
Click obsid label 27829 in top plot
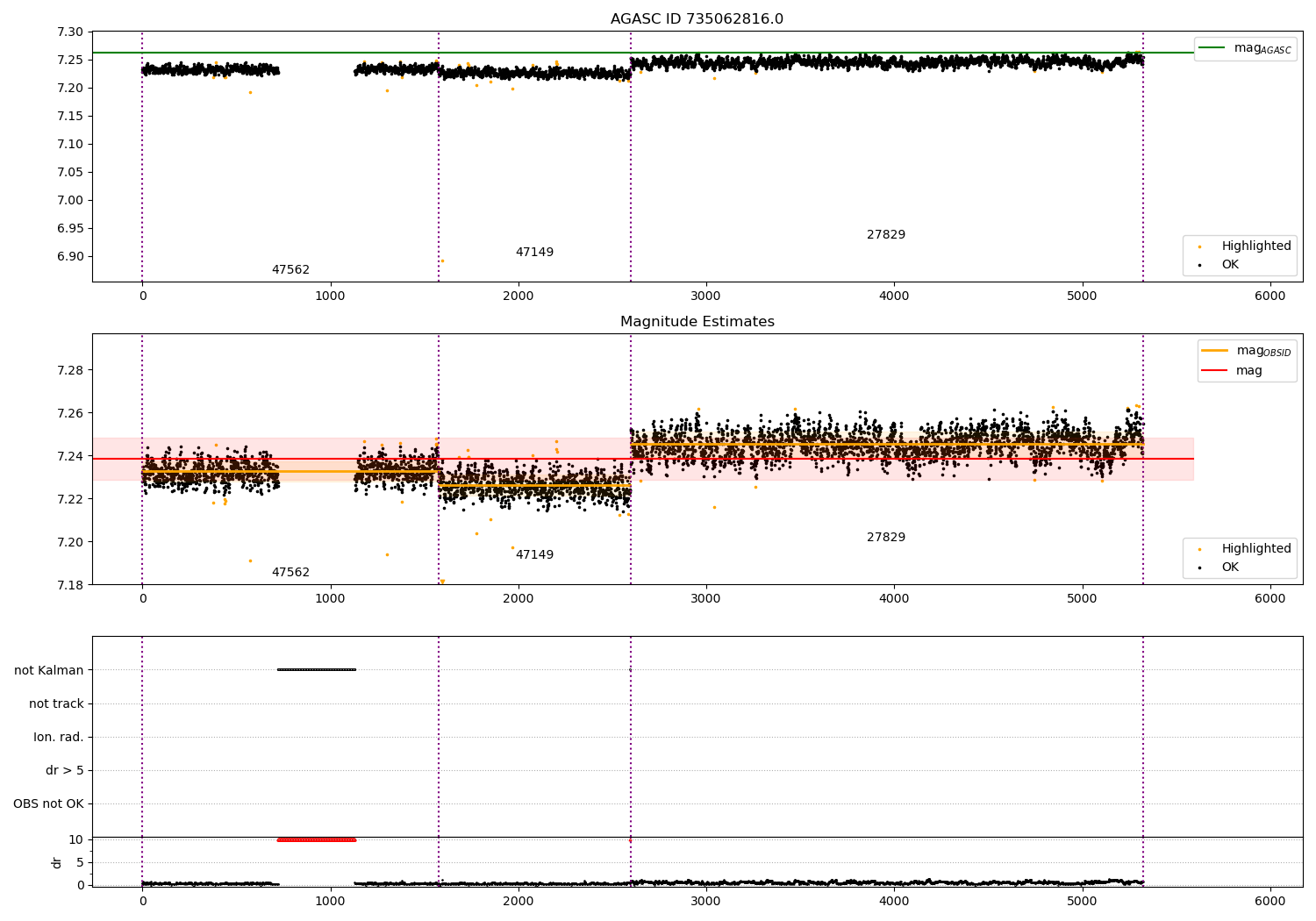click(x=886, y=235)
